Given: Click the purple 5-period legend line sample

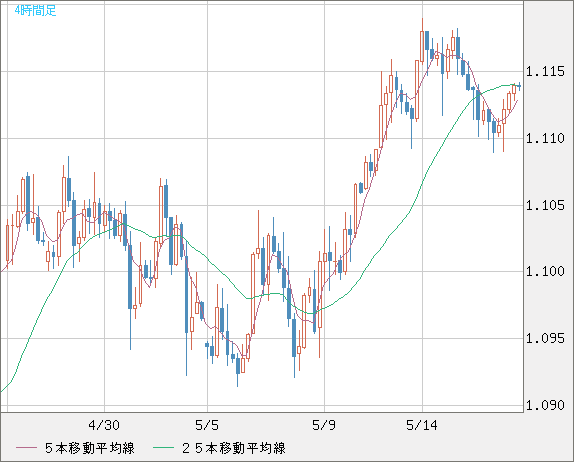Looking at the screenshot, I should click(26, 448).
